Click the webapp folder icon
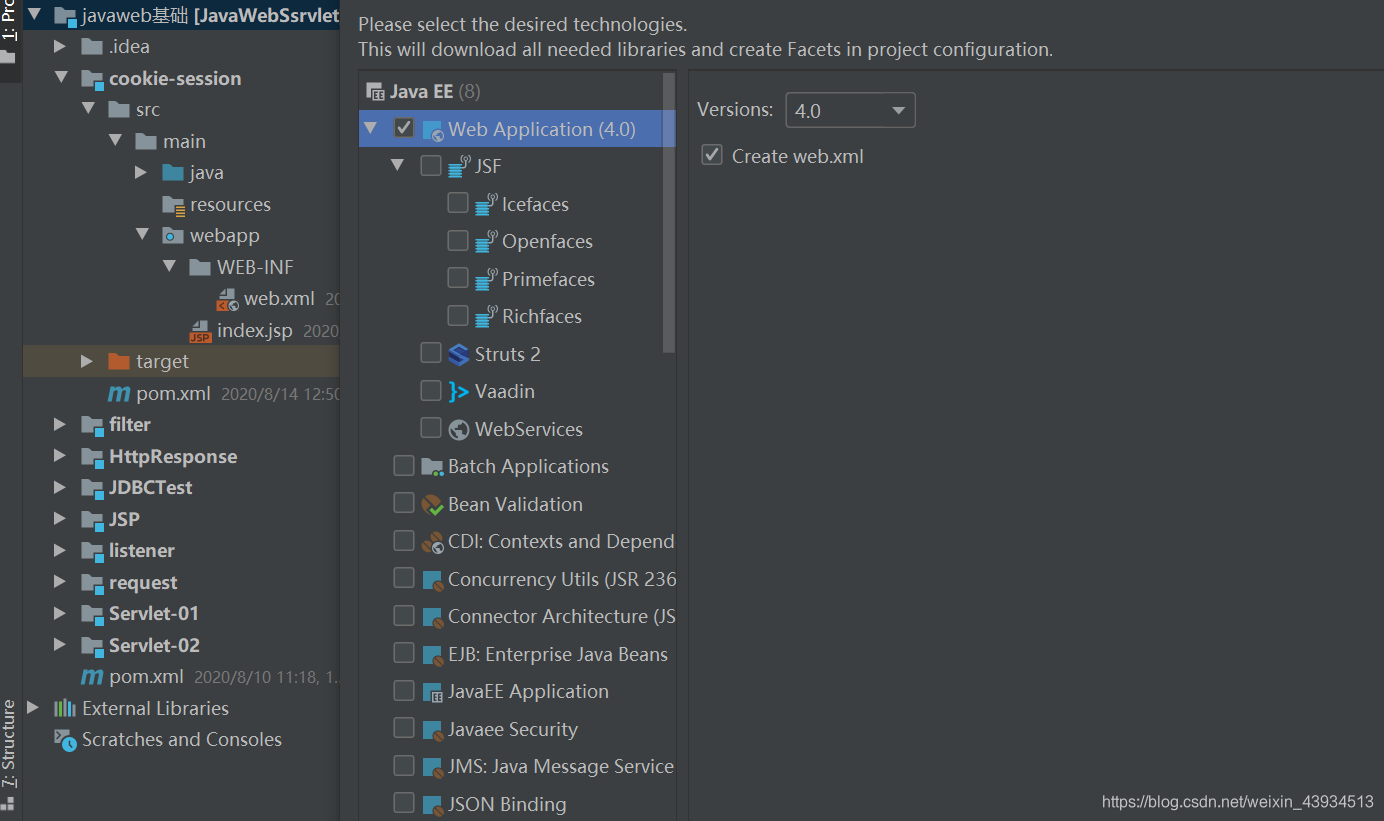The image size is (1384, 821). click(x=173, y=236)
